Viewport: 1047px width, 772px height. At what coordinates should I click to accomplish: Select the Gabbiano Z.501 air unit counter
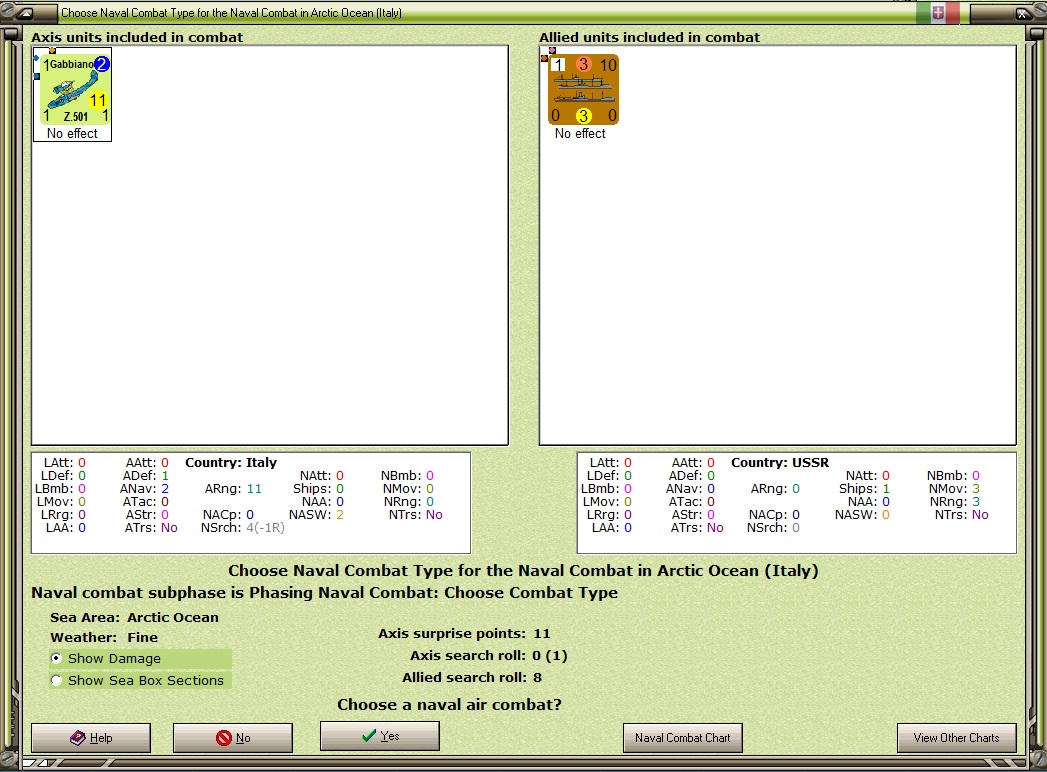point(75,90)
